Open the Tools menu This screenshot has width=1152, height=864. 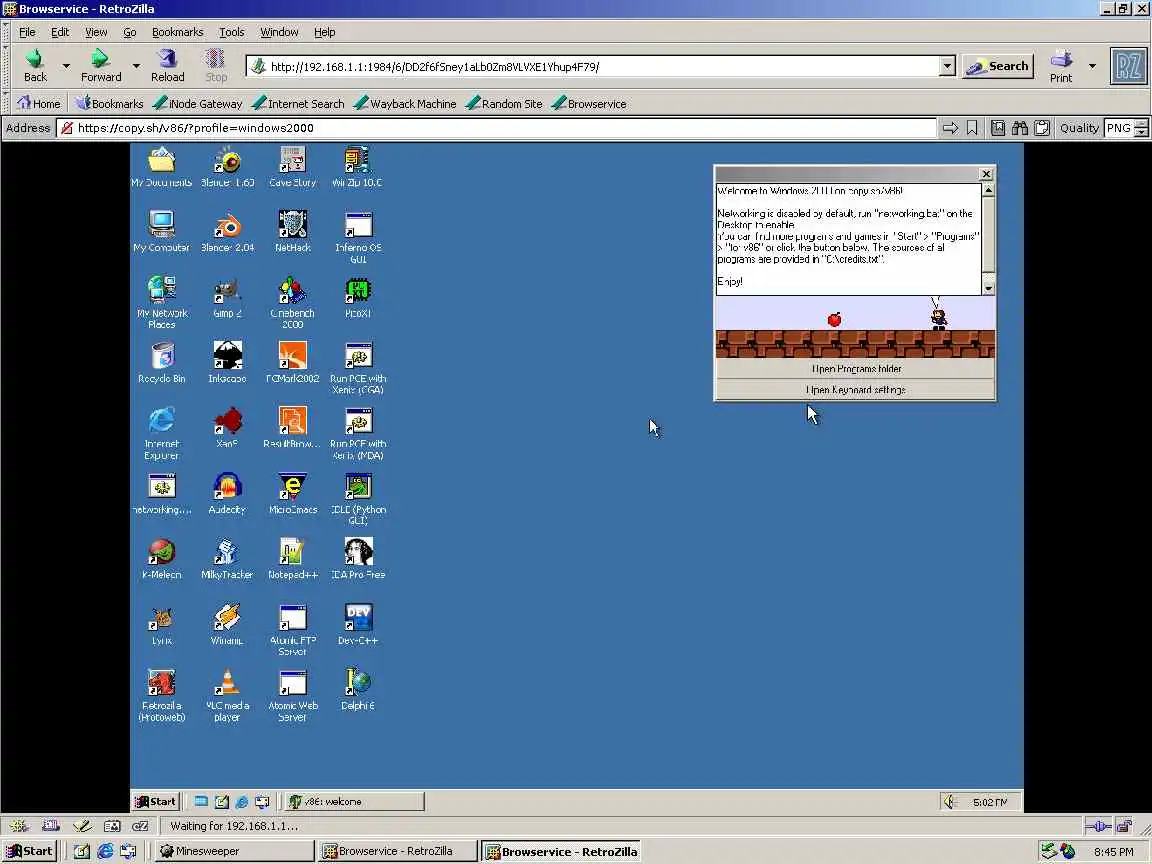point(231,32)
